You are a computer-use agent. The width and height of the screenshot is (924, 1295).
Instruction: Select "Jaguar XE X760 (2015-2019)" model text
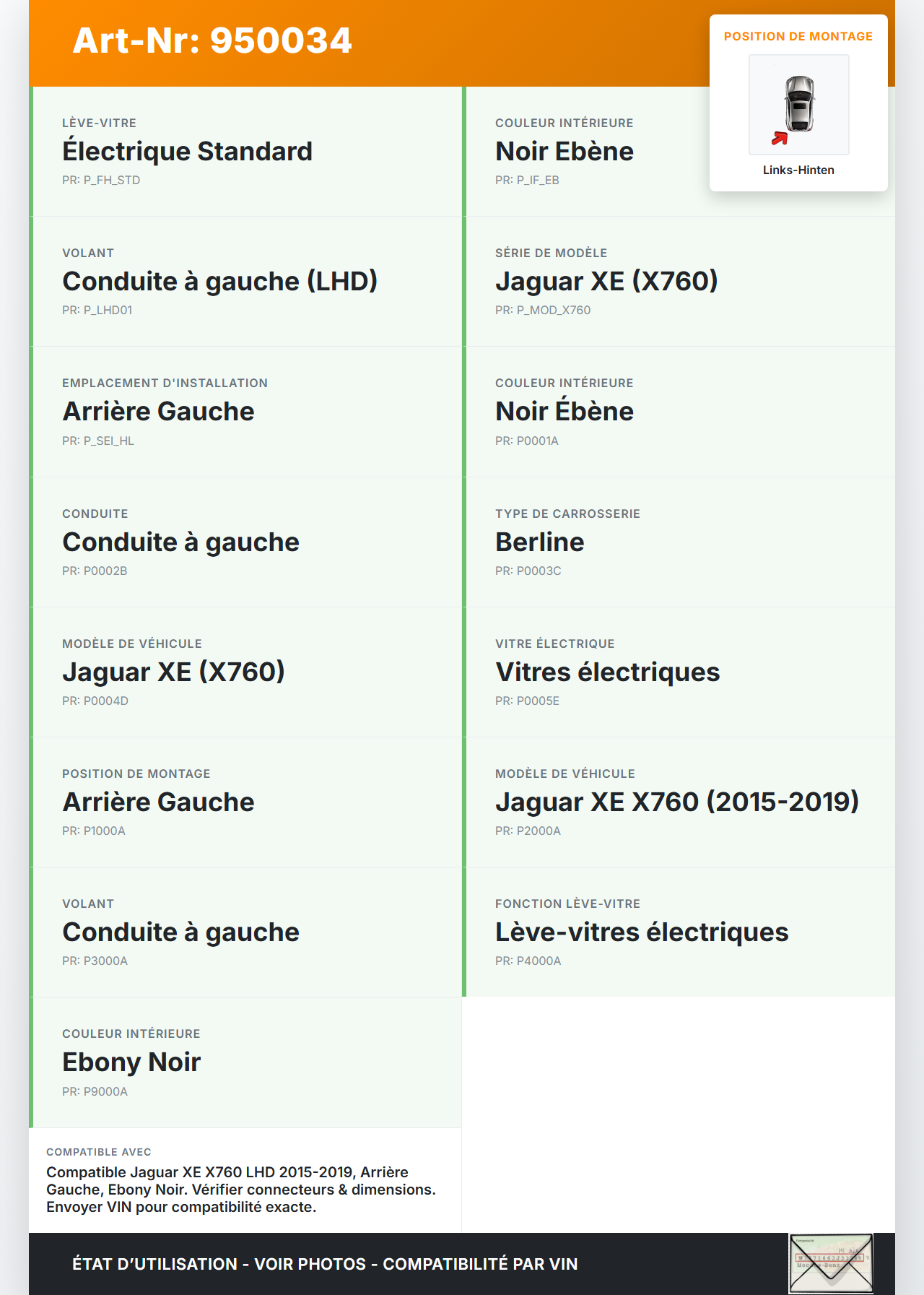tap(676, 802)
